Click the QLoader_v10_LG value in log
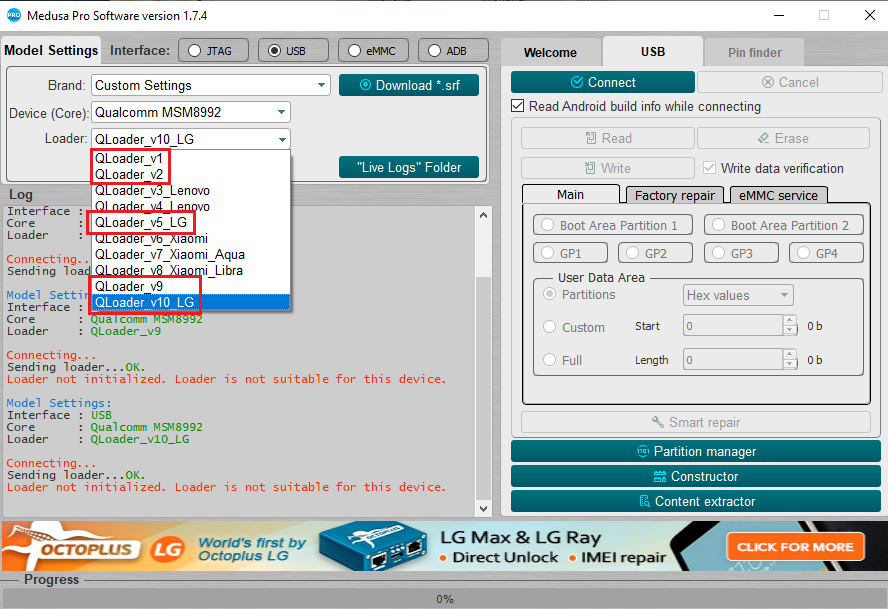Image resolution: width=888 pixels, height=609 pixels. 140,439
